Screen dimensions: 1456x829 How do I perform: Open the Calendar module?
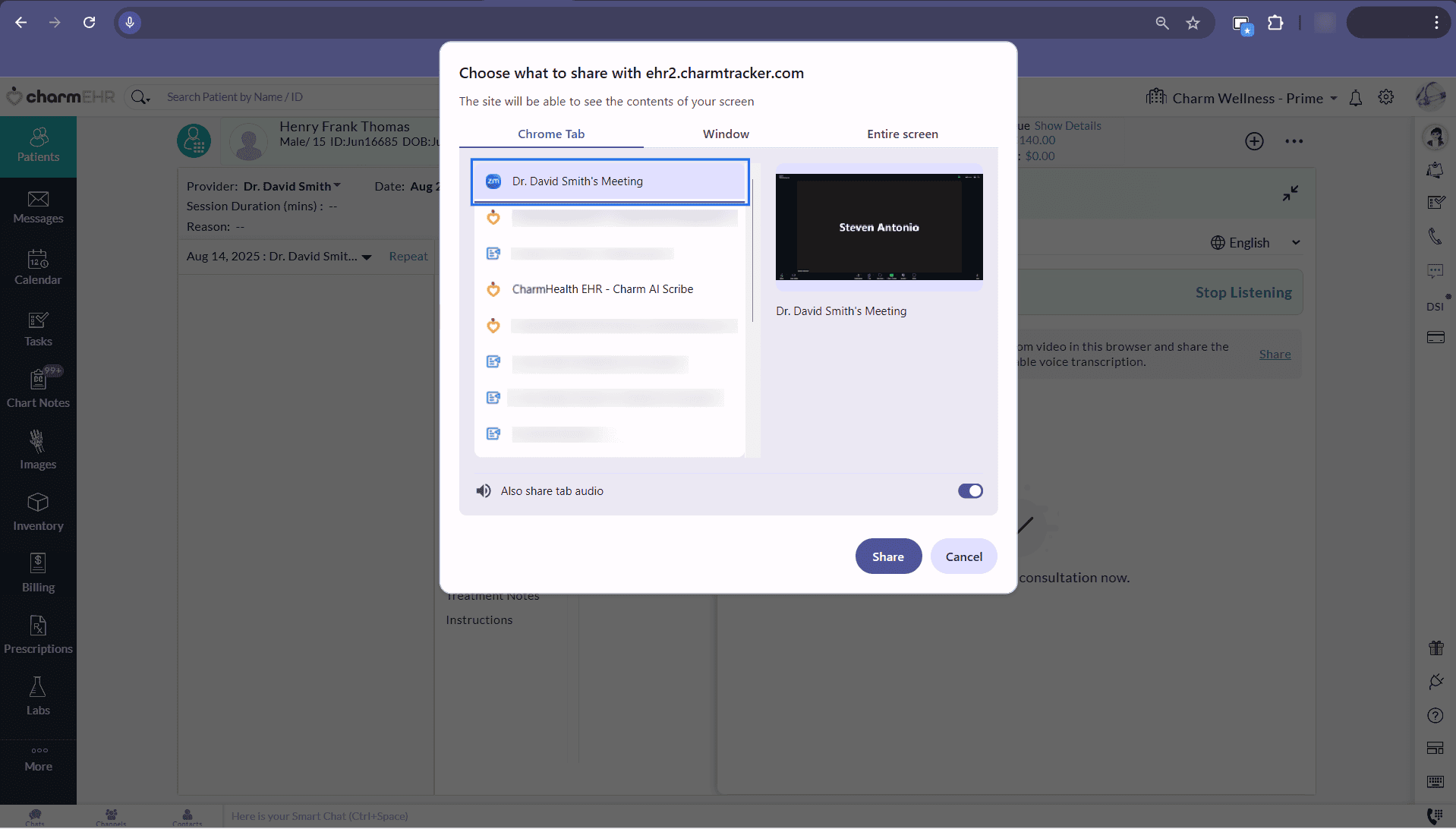coord(38,269)
